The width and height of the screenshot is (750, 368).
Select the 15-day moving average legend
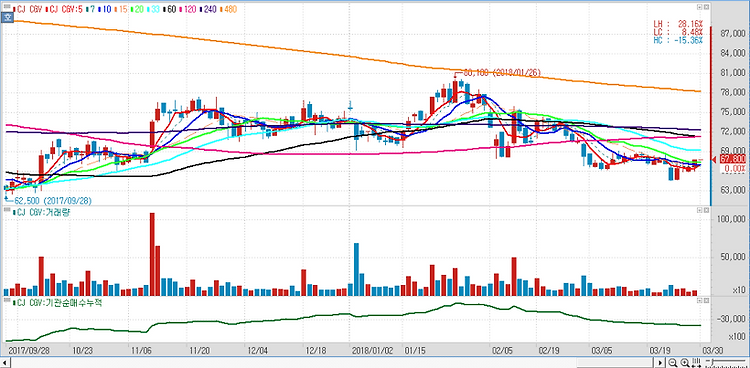tap(121, 9)
